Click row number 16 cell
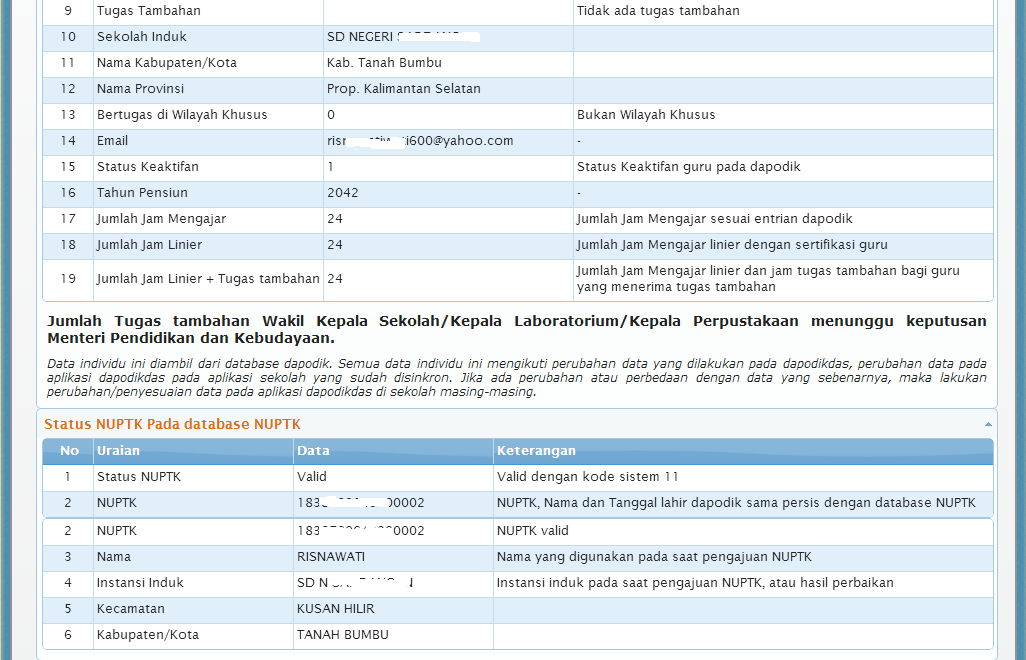Screen dimensions: 1026x660 (68, 193)
